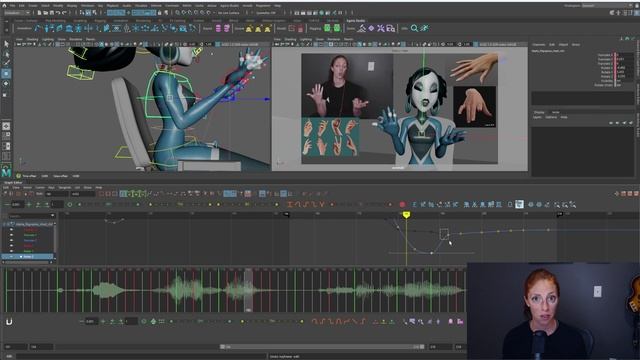The width and height of the screenshot is (640, 360).
Task: Click the first green shelf icon
Action: 327,28
